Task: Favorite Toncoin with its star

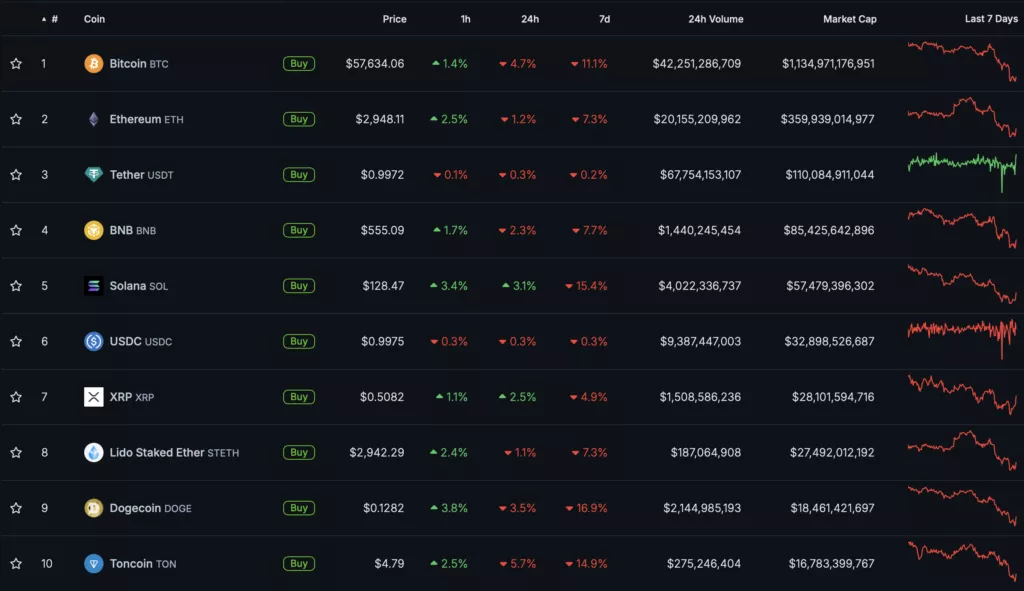Action: pyautogui.click(x=16, y=564)
